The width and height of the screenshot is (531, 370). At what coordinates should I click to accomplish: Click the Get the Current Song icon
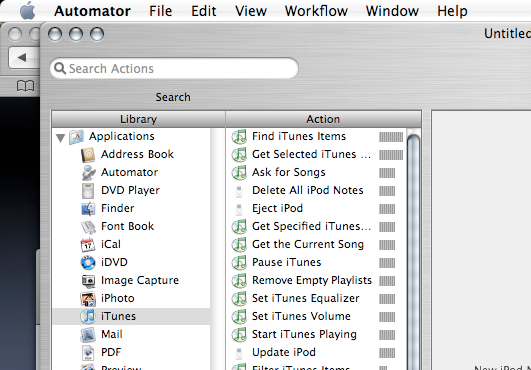239,245
